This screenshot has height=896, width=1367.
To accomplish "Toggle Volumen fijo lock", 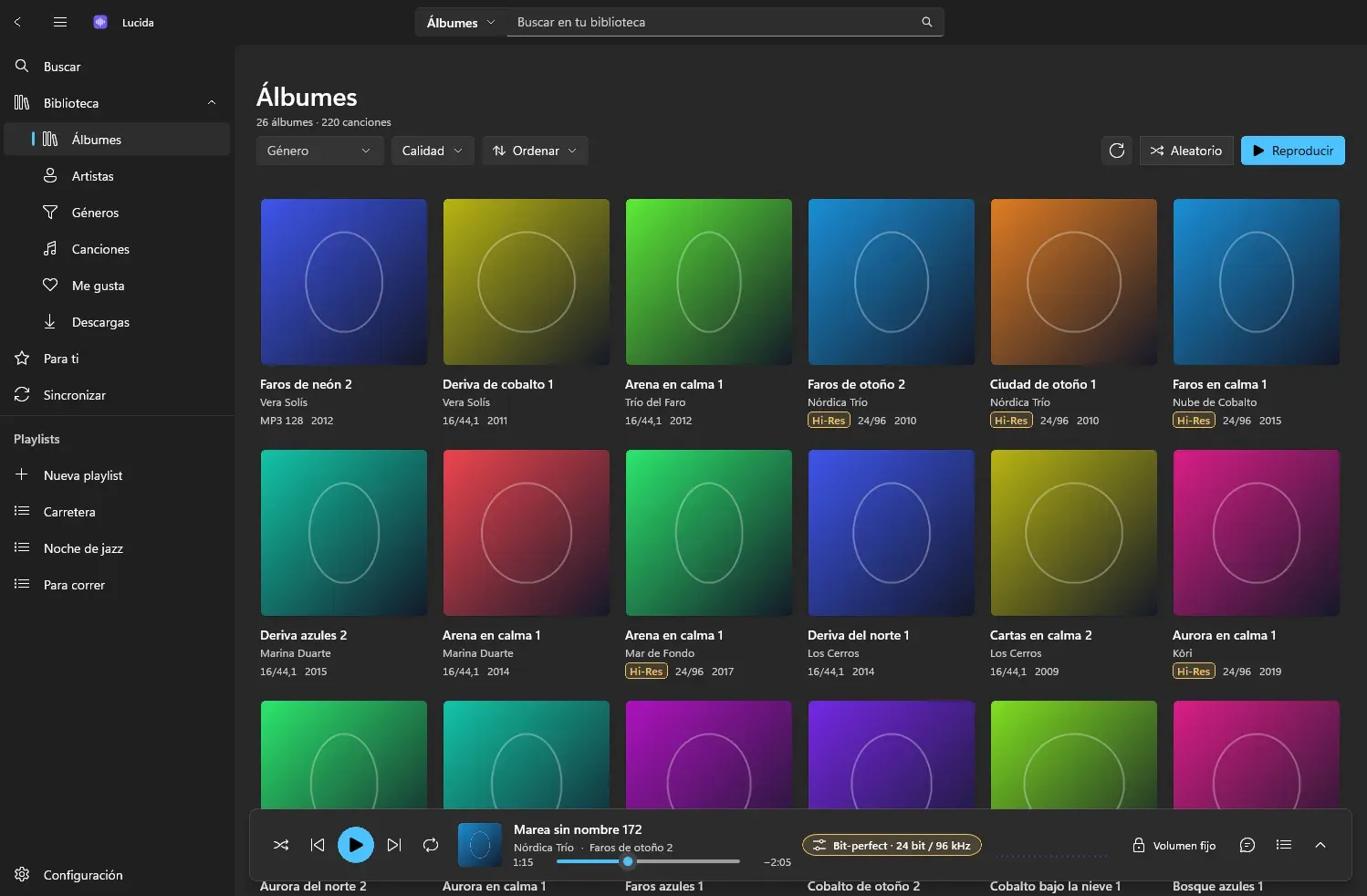I will point(1174,845).
